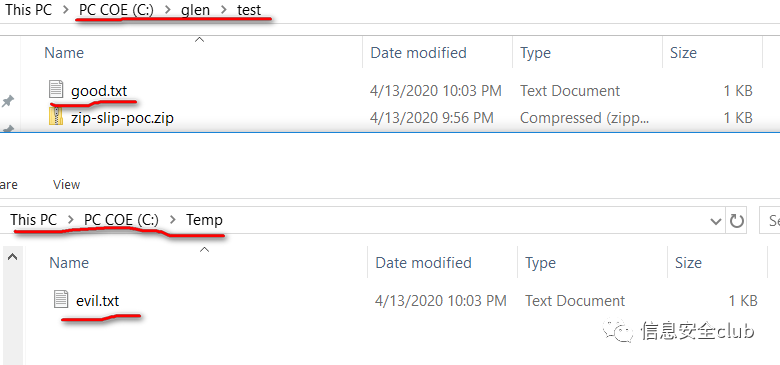Click the pin icon next to good.txt
Viewport: 780px width, 365px height.
7,101
